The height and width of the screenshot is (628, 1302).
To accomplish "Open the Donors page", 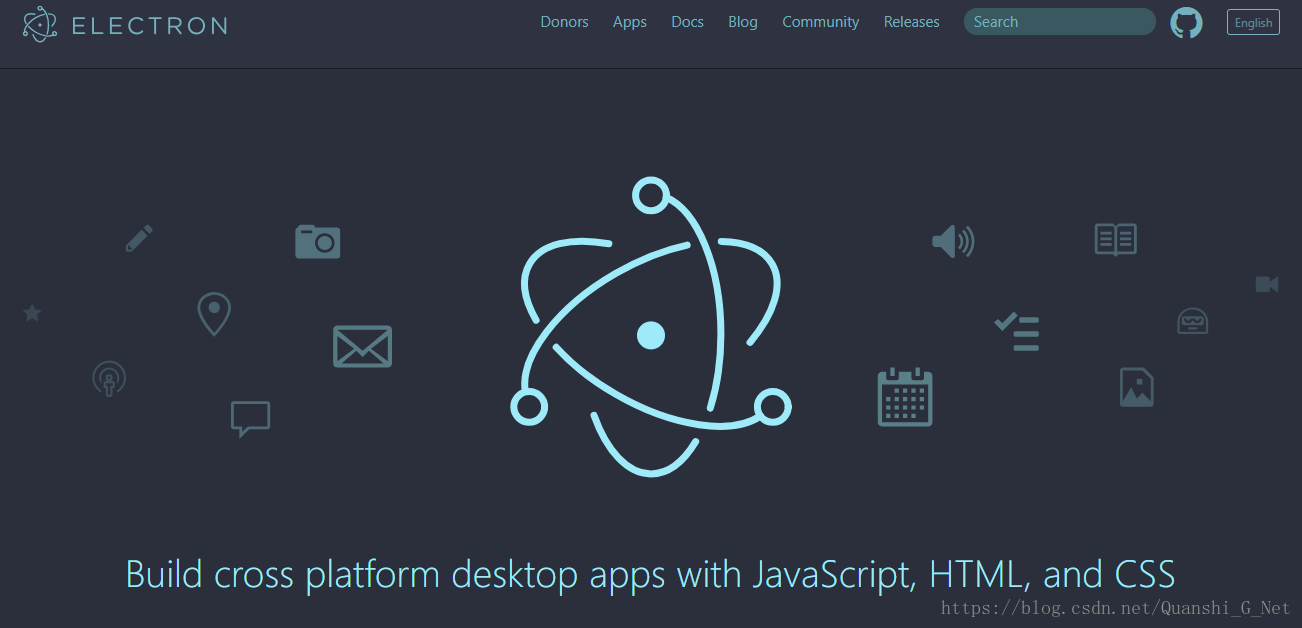I will pos(564,22).
